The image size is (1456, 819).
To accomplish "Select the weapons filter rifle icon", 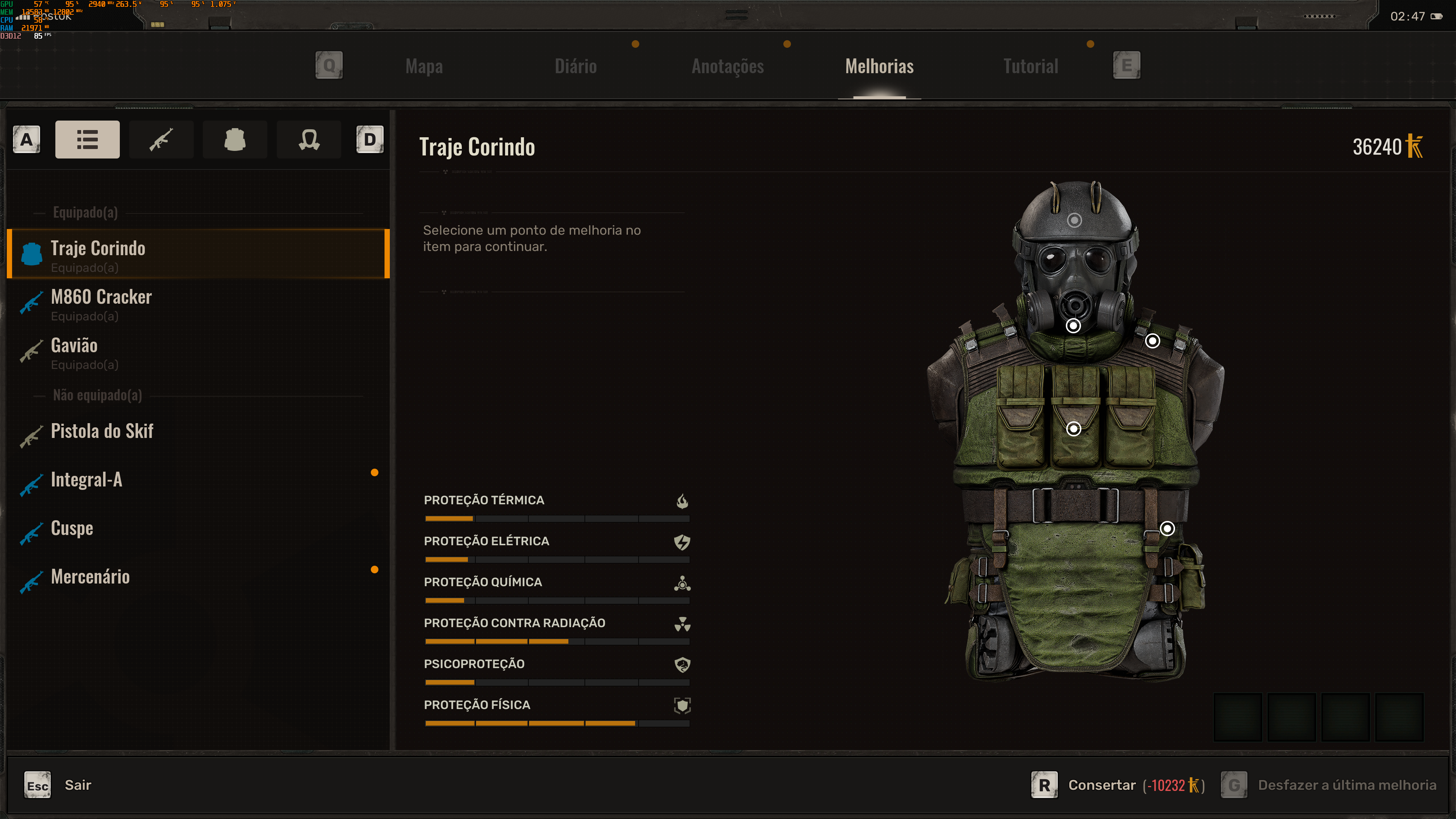I will (161, 140).
